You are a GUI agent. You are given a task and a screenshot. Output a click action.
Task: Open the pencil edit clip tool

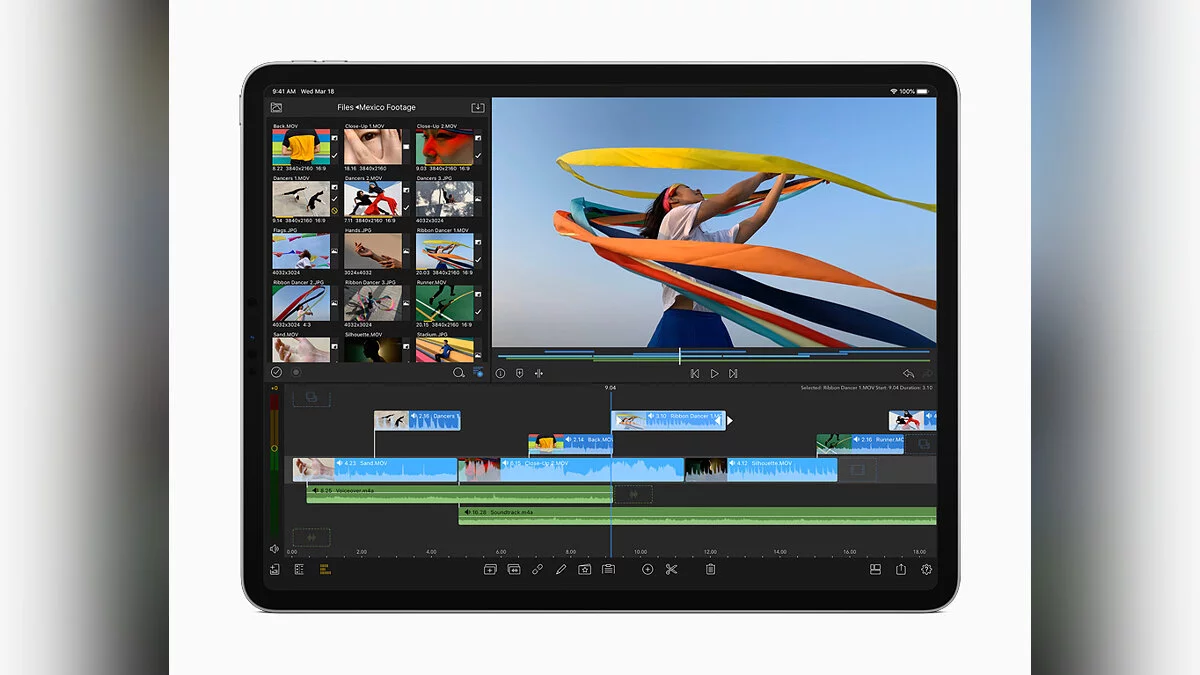coord(561,569)
